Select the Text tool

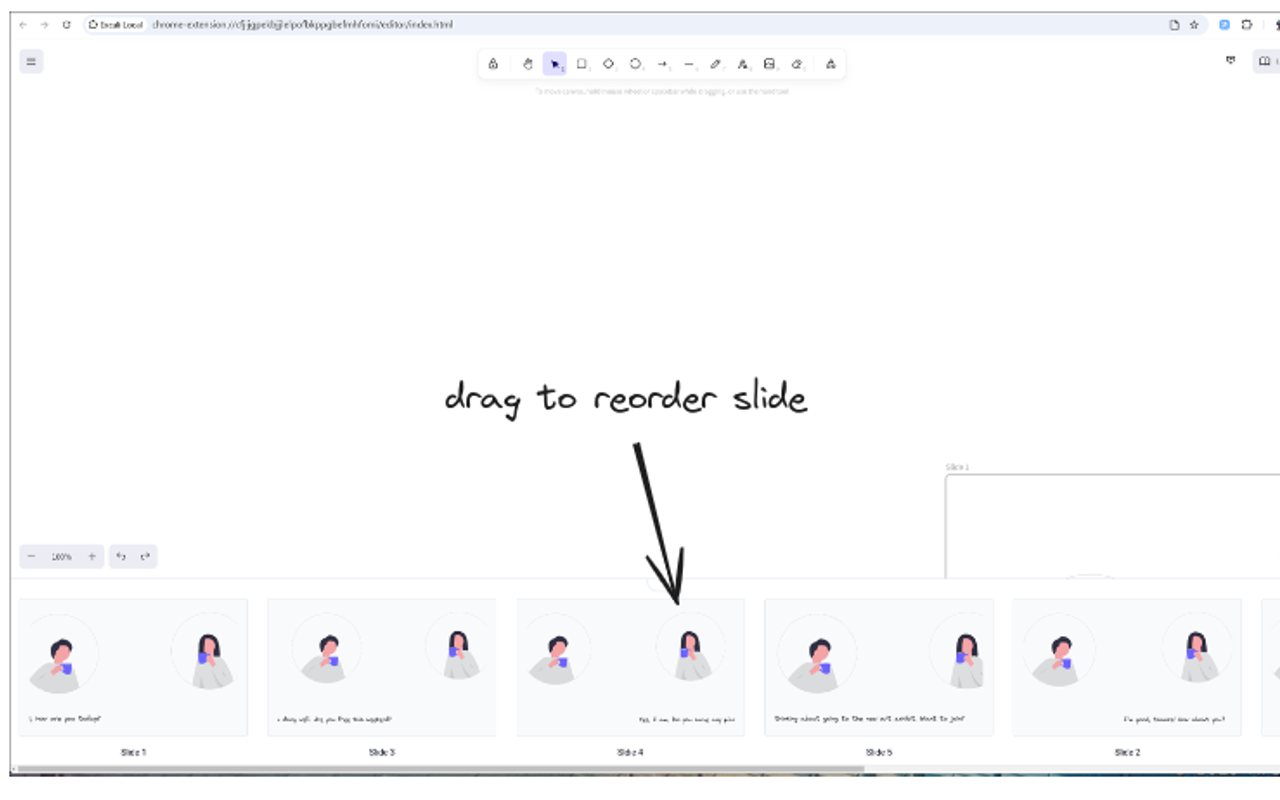coord(743,64)
